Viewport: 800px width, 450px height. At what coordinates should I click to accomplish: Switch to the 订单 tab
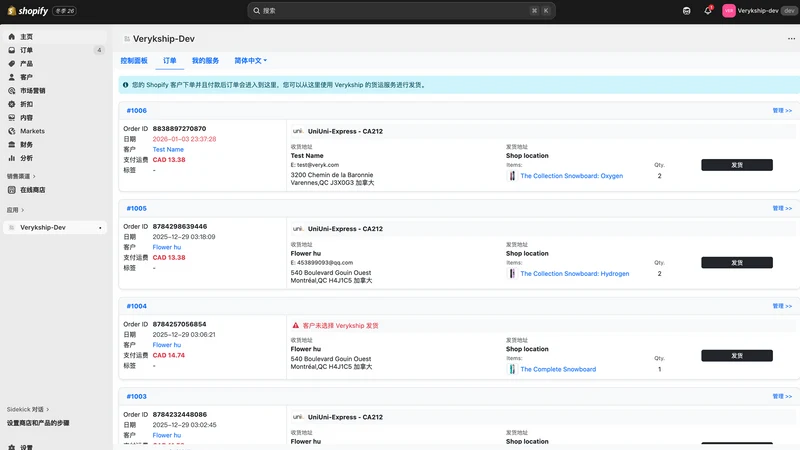click(x=169, y=61)
